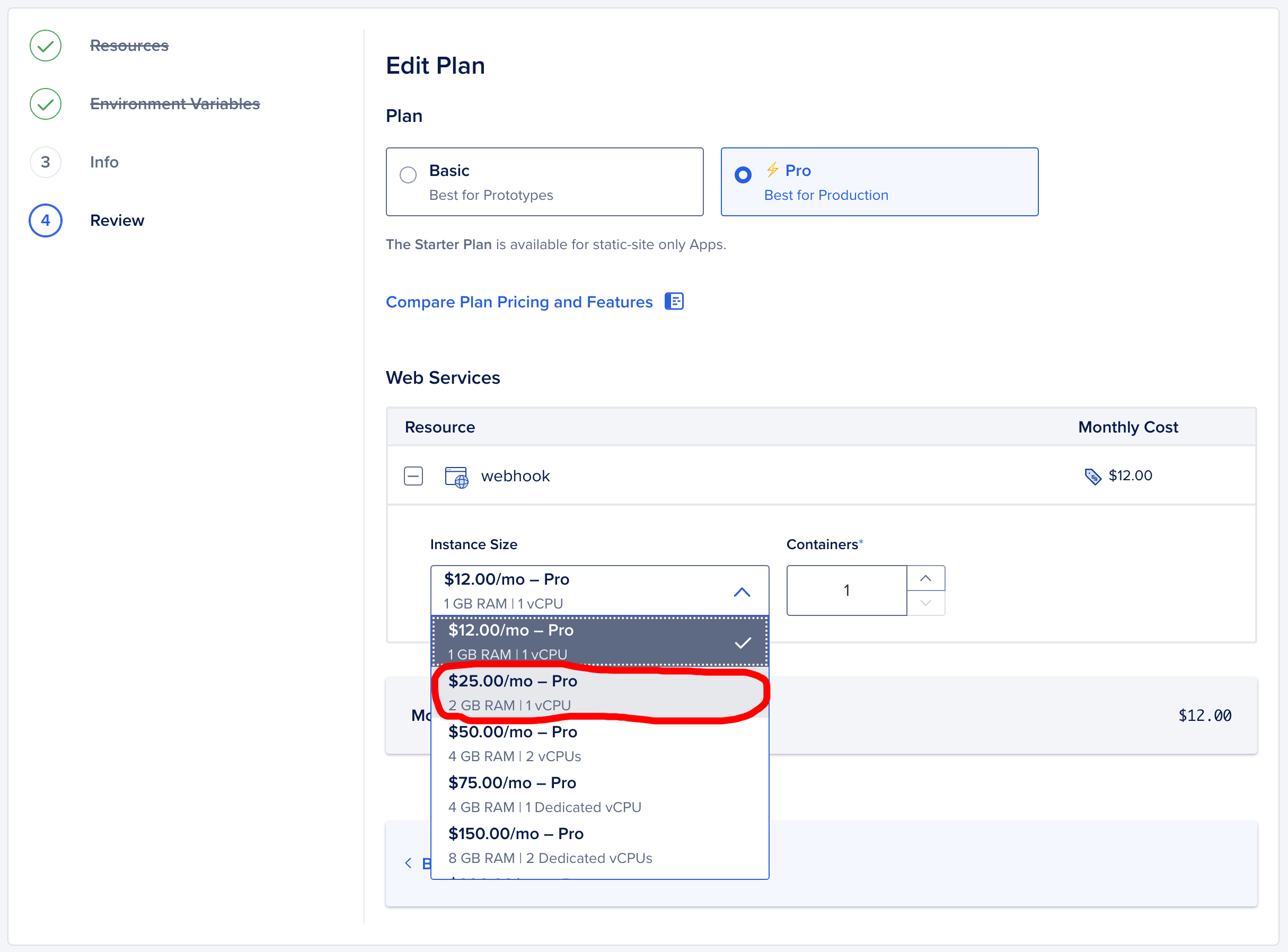Click the webhook resource name

coord(515,476)
